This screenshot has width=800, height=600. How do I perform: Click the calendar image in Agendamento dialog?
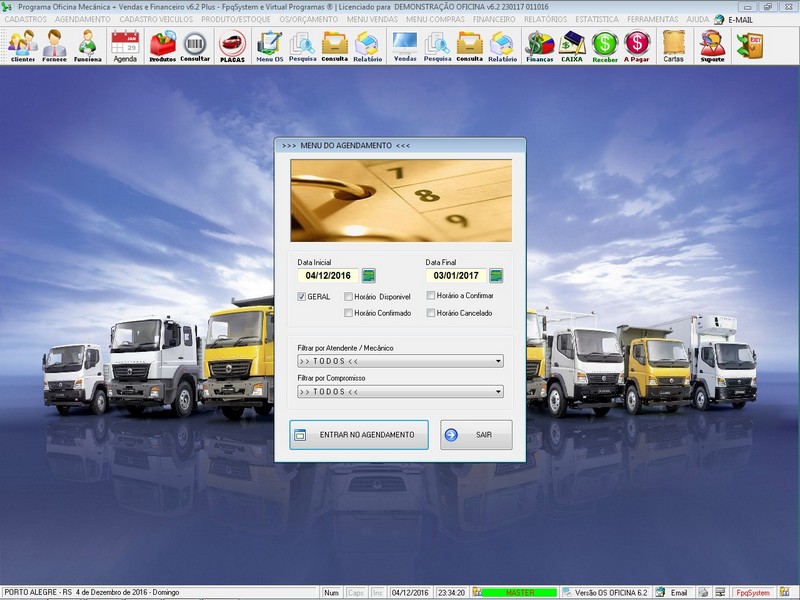click(x=401, y=201)
